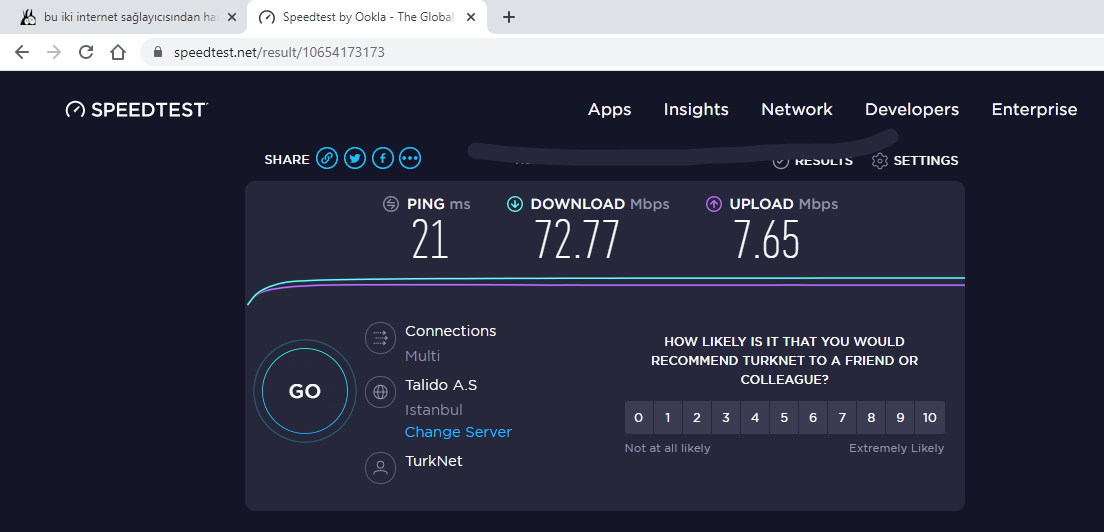This screenshot has width=1104, height=532.
Task: Rate recommendation 6
Action: pyautogui.click(x=813, y=418)
